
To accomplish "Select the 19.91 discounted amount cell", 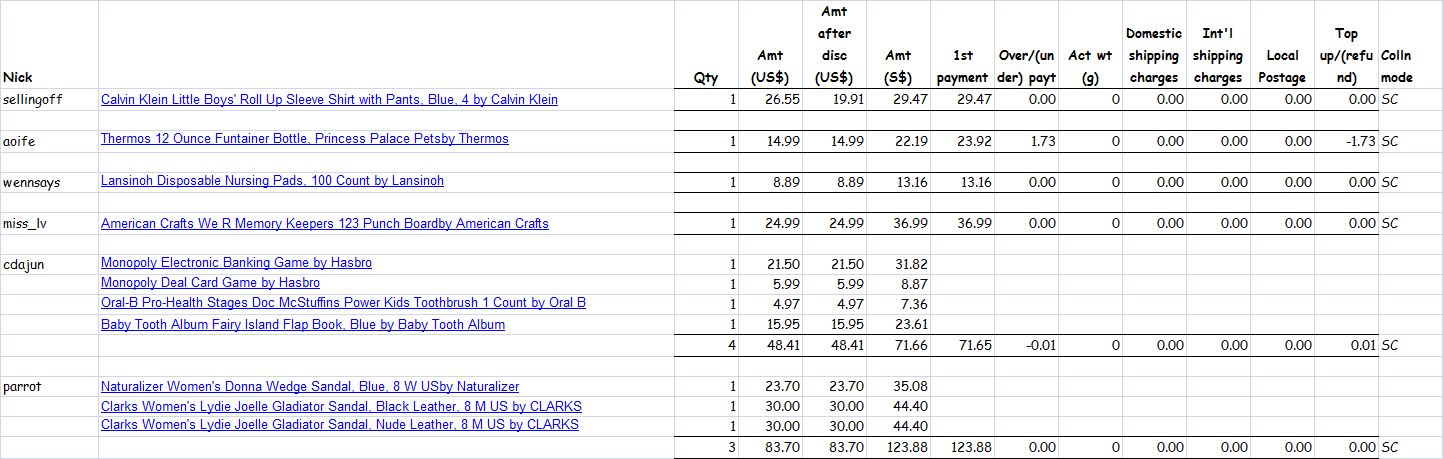I will pyautogui.click(x=834, y=100).
